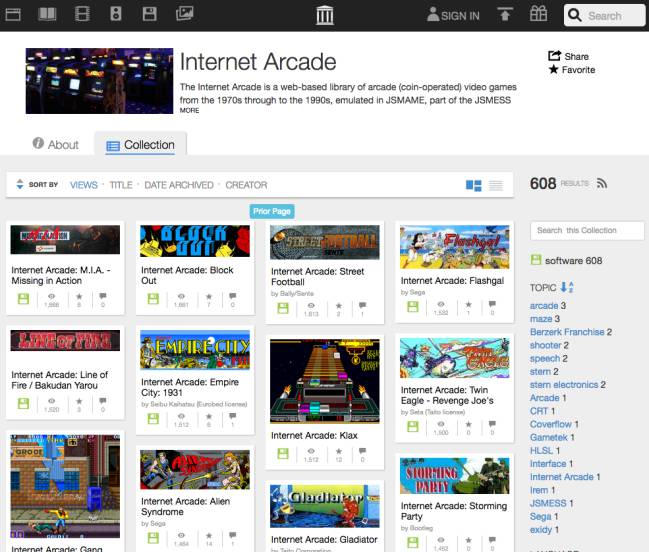Sort by Views
Screen dimensions: 649x552
[x=84, y=185]
